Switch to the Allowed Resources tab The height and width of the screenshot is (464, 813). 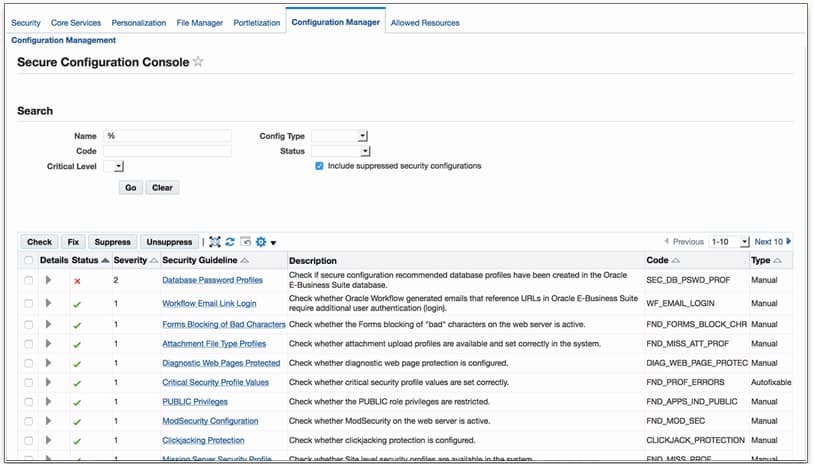425,23
